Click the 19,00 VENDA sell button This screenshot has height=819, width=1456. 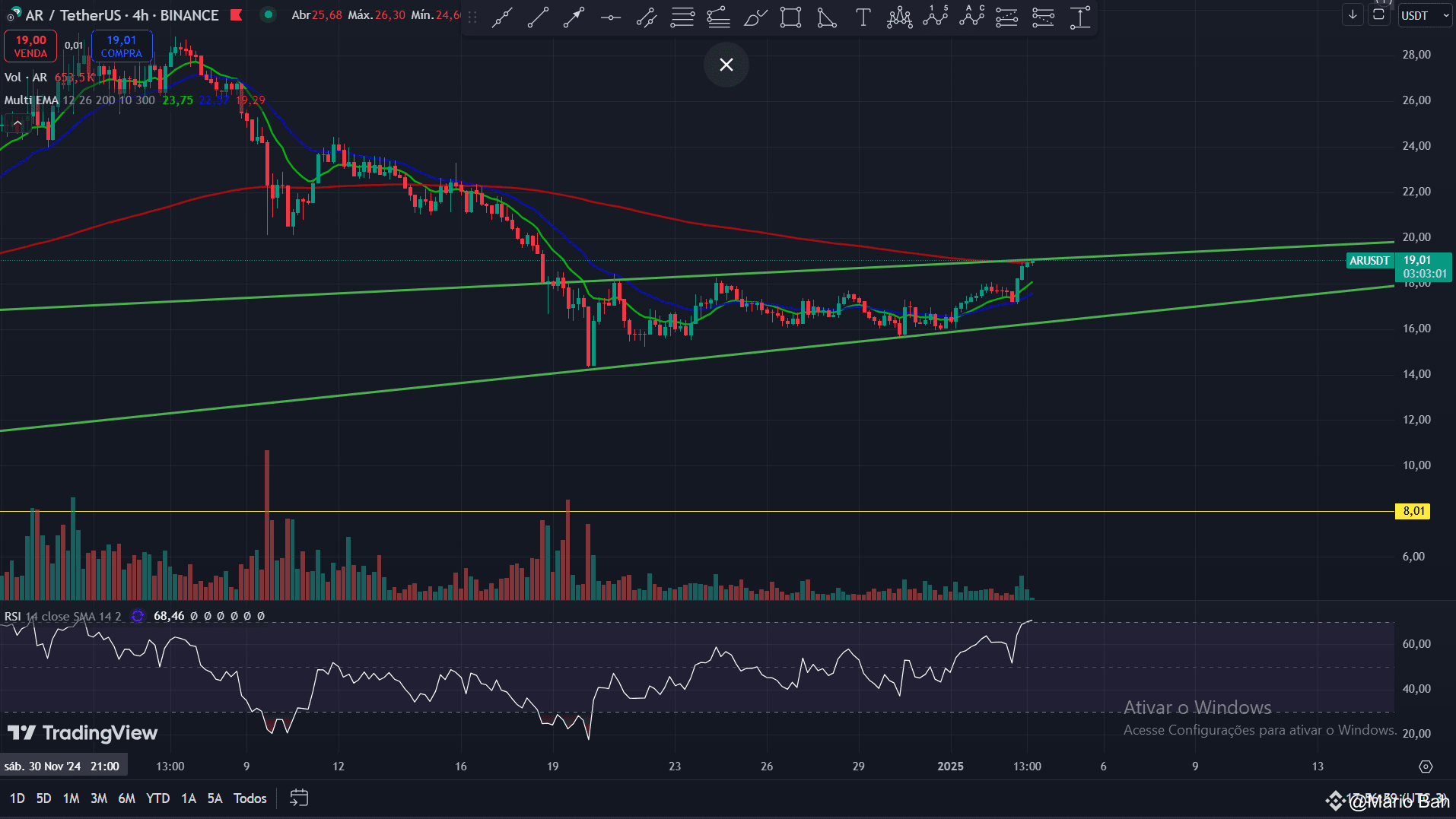(x=30, y=46)
